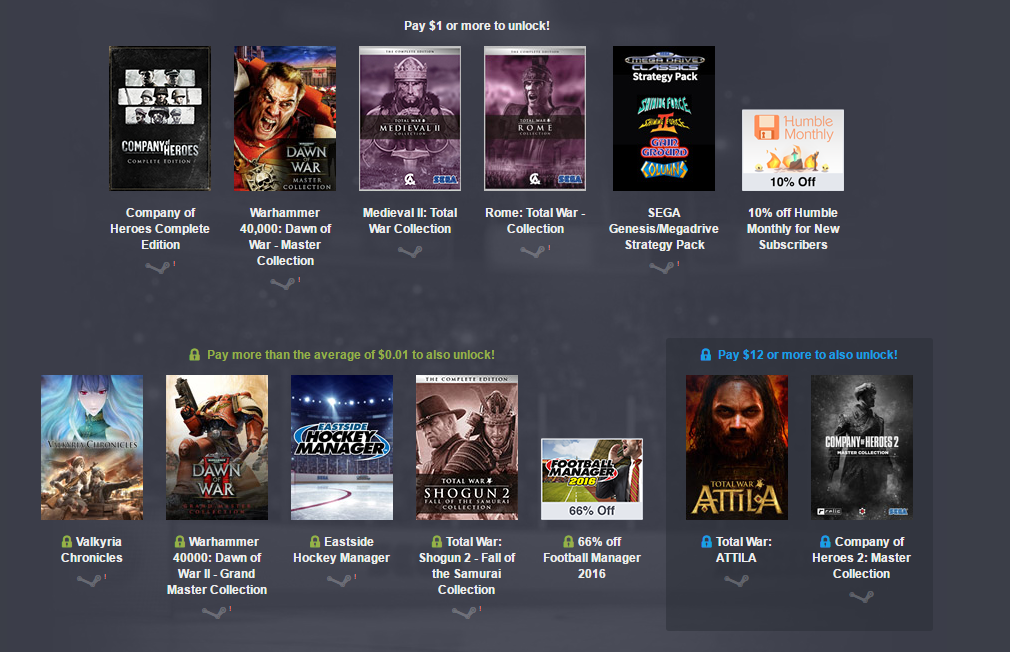
Task: Click Warhammer 40,000: Dawn of War Master Collection title
Action: click(285, 236)
